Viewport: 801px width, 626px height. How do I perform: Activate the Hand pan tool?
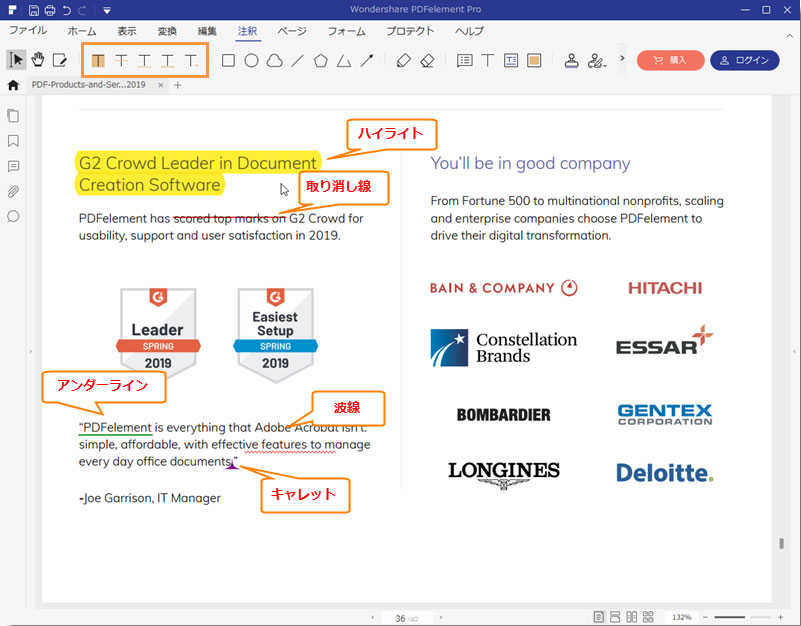pyautogui.click(x=38, y=60)
